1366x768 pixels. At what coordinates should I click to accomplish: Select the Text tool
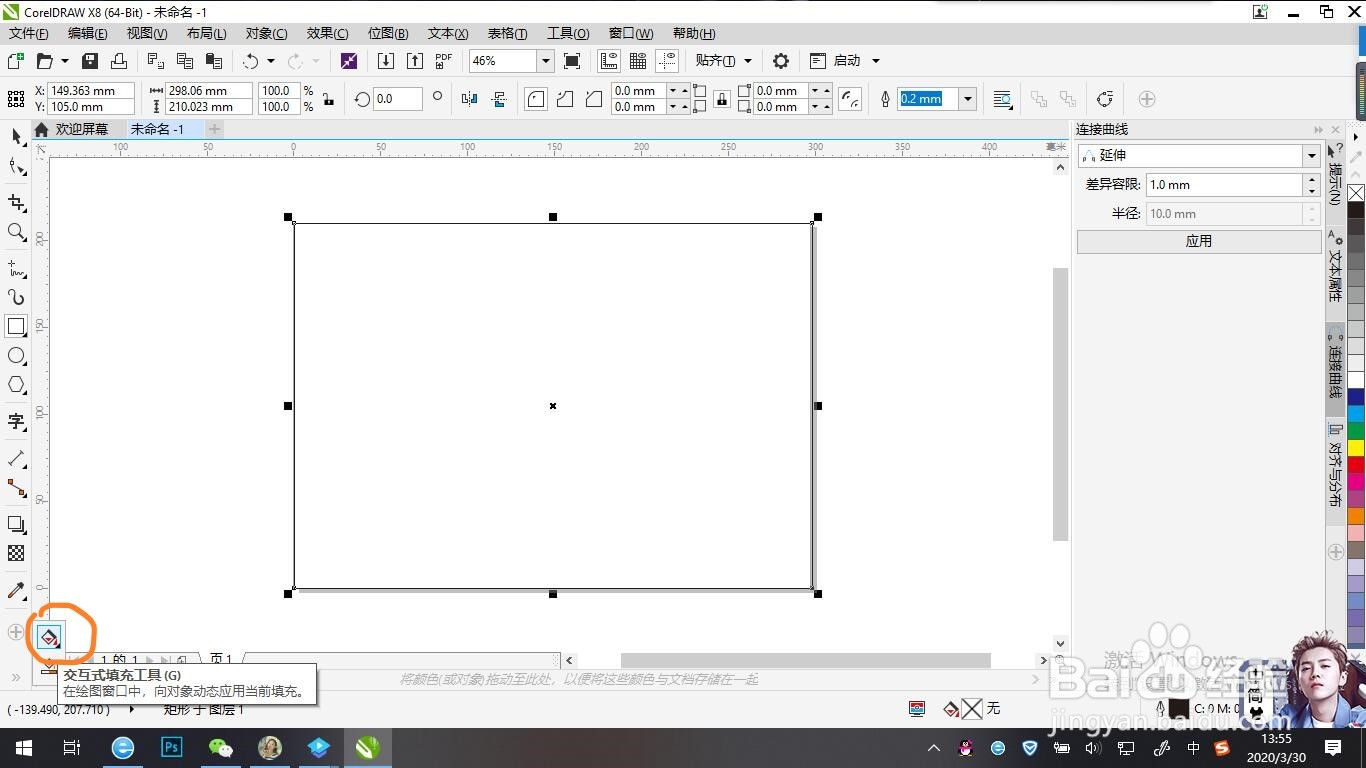click(x=16, y=421)
